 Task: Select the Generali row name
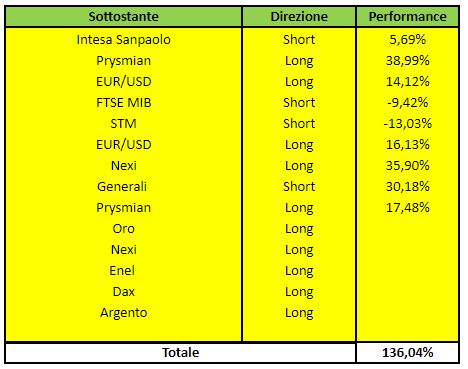coord(122,187)
